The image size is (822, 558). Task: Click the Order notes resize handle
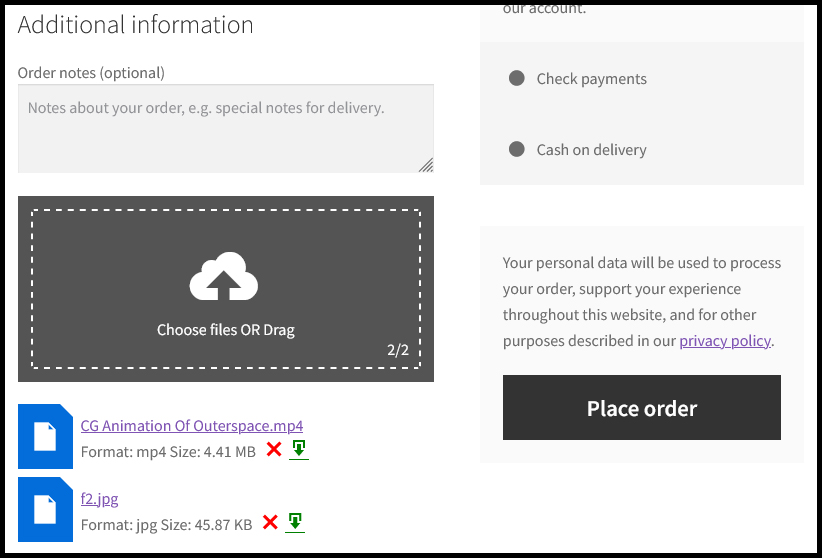pyautogui.click(x=426, y=165)
